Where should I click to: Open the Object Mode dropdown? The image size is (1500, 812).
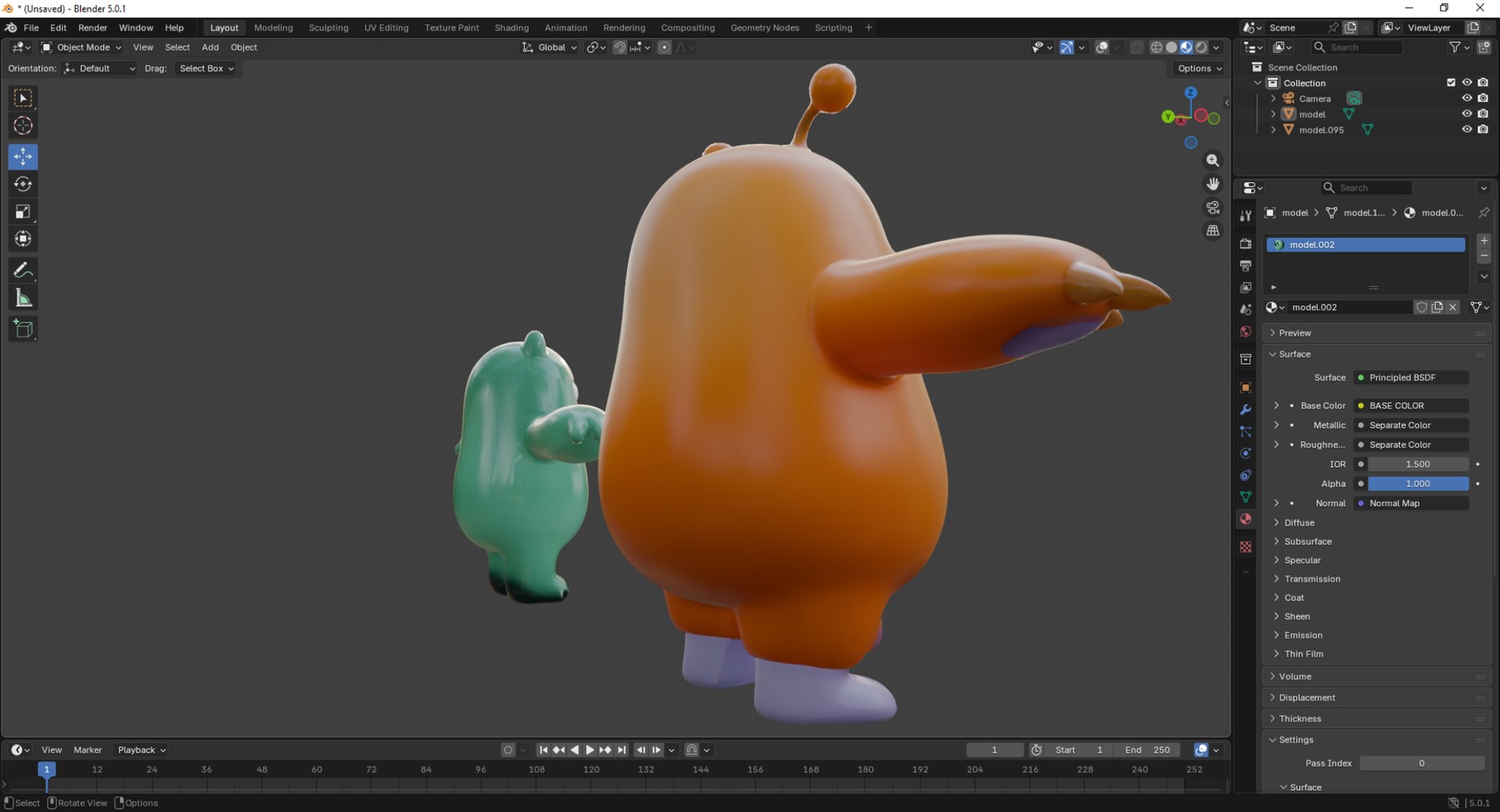[x=81, y=48]
